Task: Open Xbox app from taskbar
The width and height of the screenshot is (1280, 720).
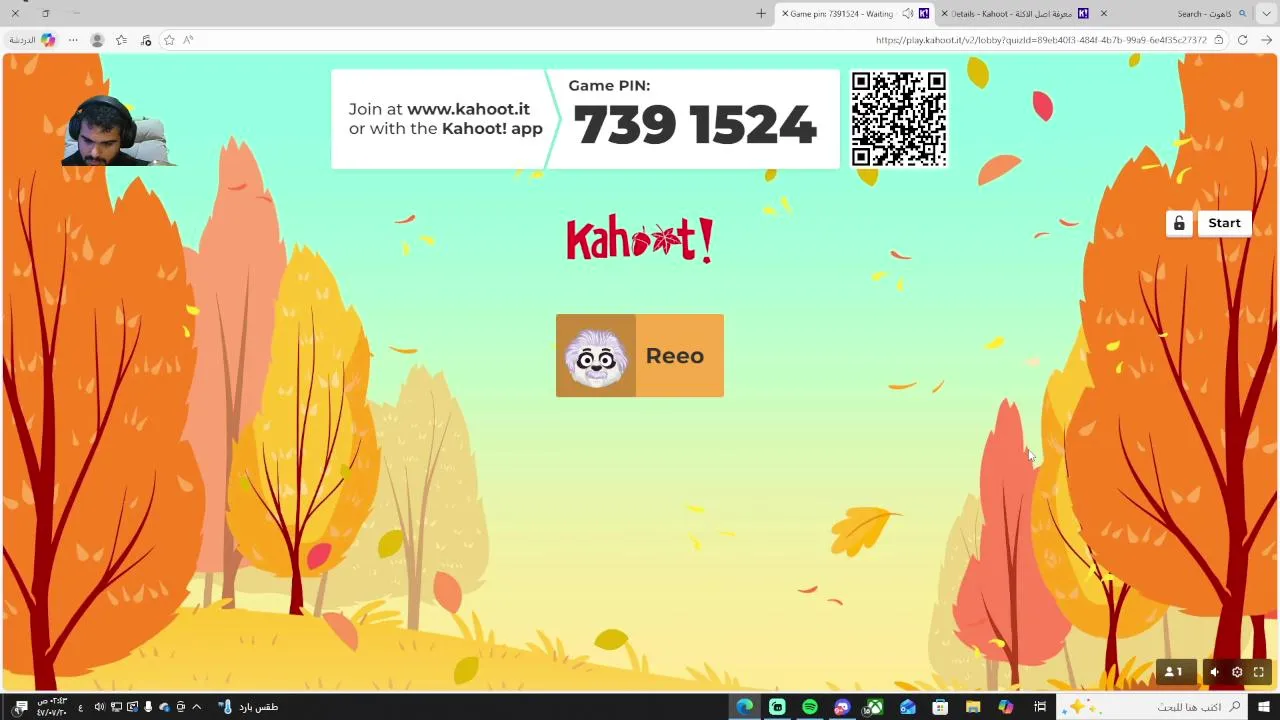Action: [874, 707]
